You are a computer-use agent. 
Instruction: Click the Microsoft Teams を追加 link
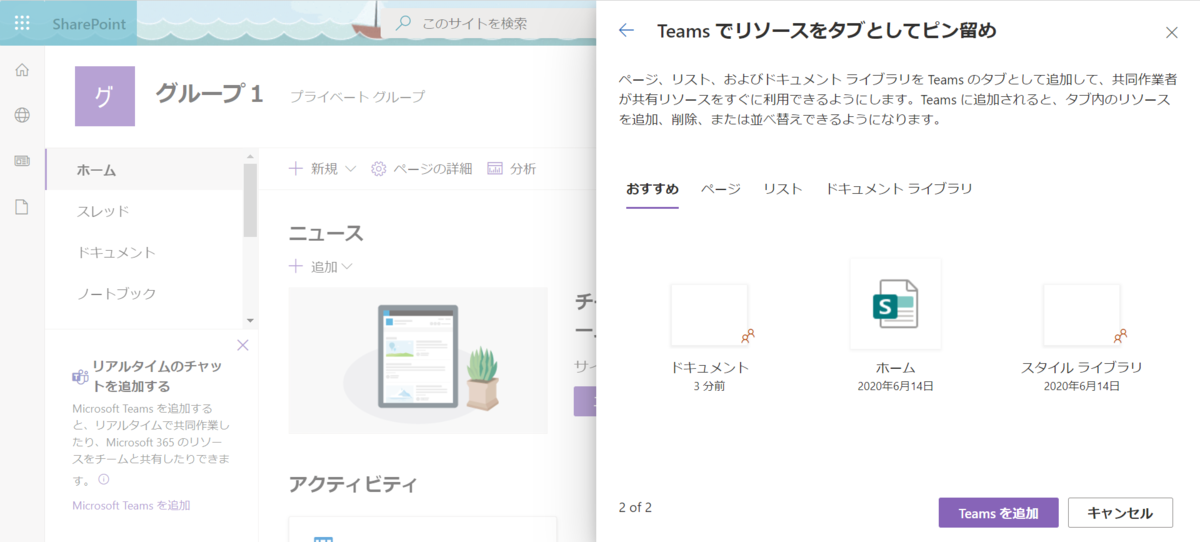[131, 505]
